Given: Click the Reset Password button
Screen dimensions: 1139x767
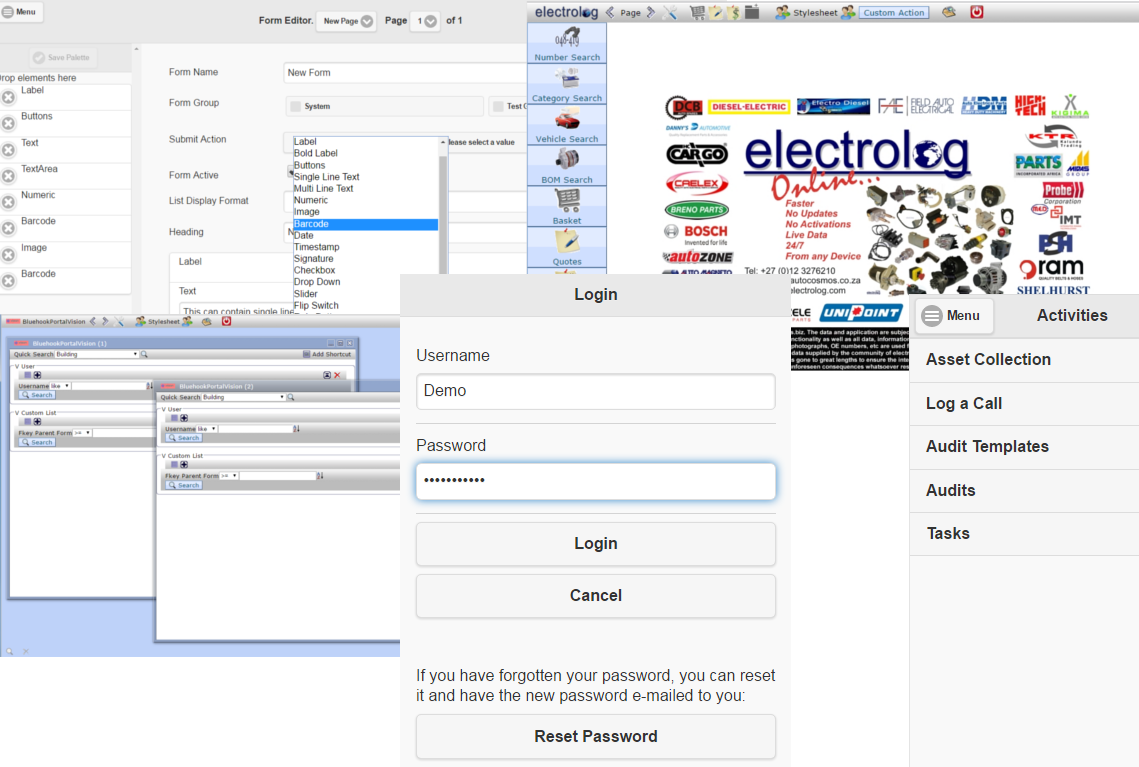Looking at the screenshot, I should [596, 736].
